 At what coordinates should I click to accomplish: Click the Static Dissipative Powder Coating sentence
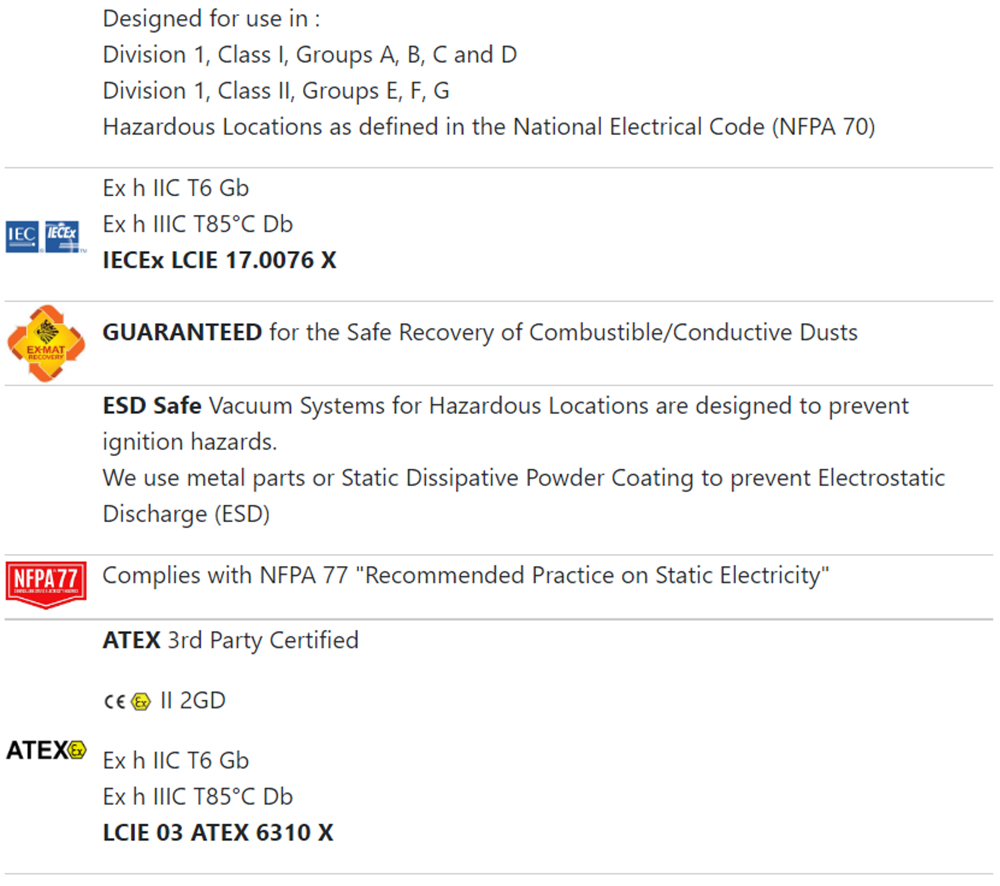point(524,496)
